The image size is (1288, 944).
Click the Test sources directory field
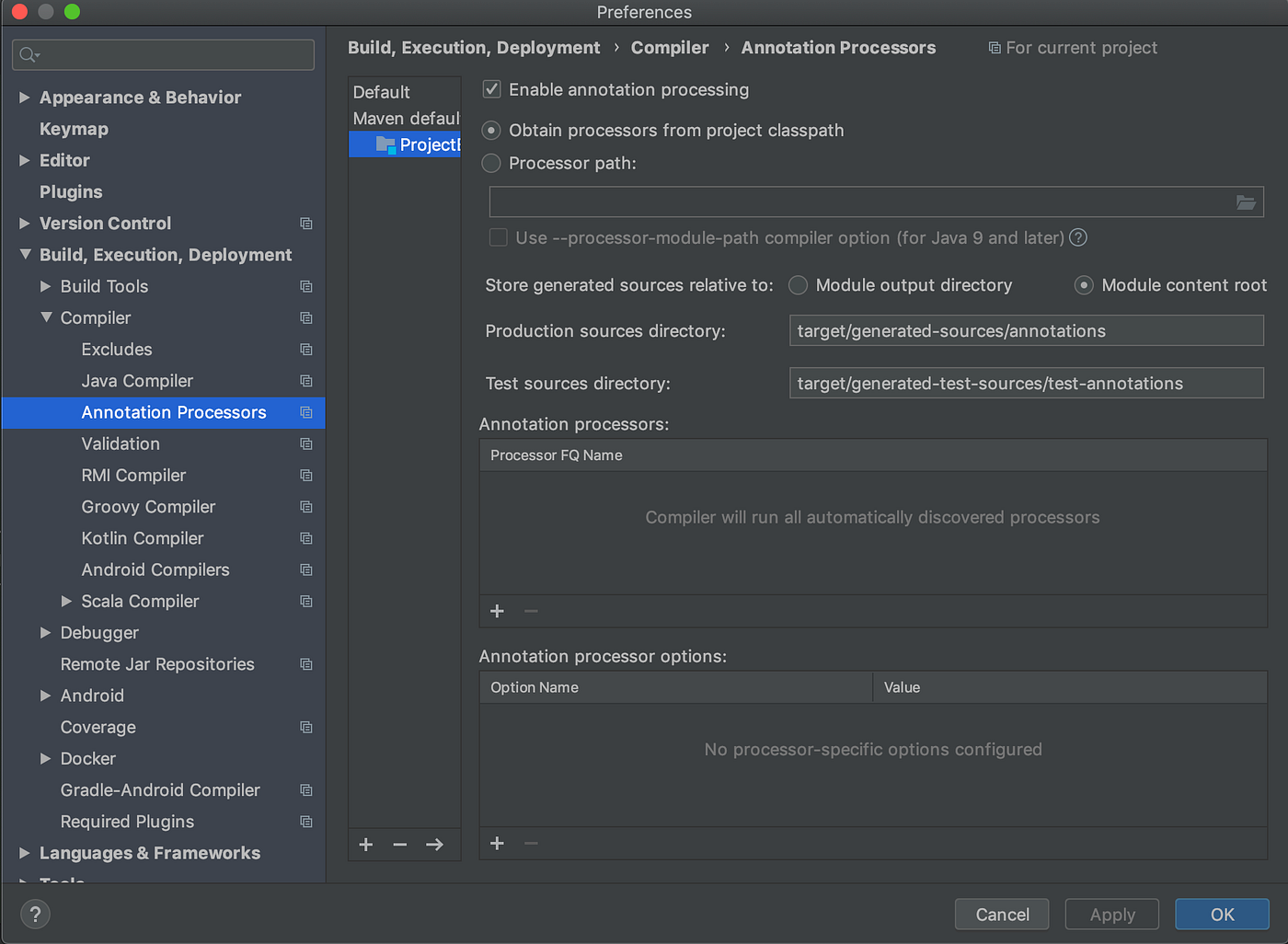pyautogui.click(x=1027, y=384)
